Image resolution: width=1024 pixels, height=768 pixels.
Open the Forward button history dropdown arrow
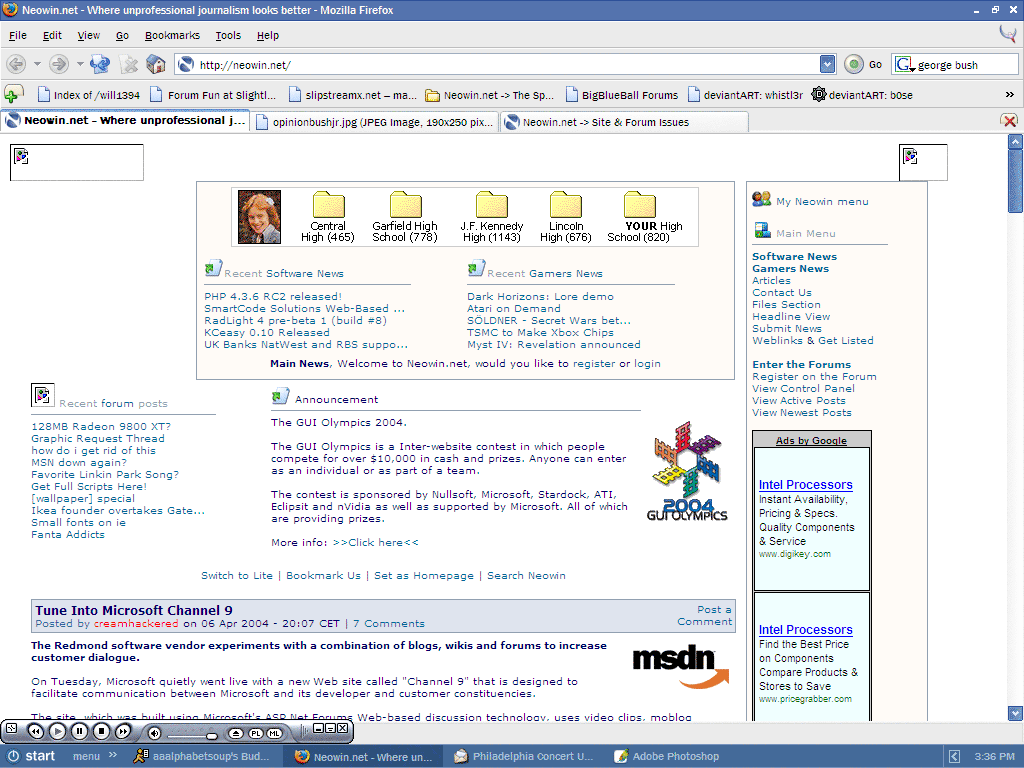(80, 64)
